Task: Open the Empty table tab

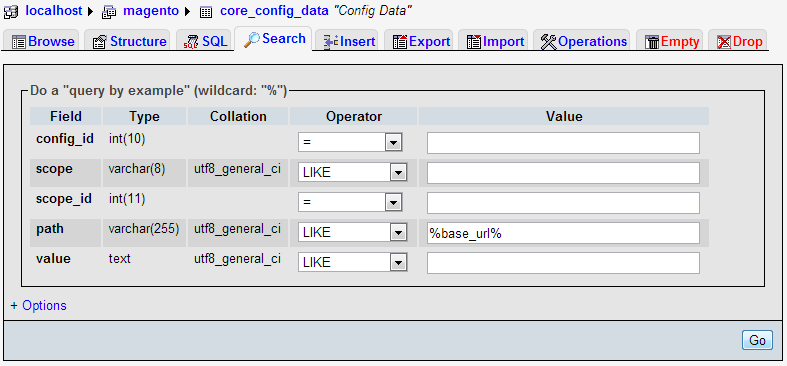Action: point(672,41)
